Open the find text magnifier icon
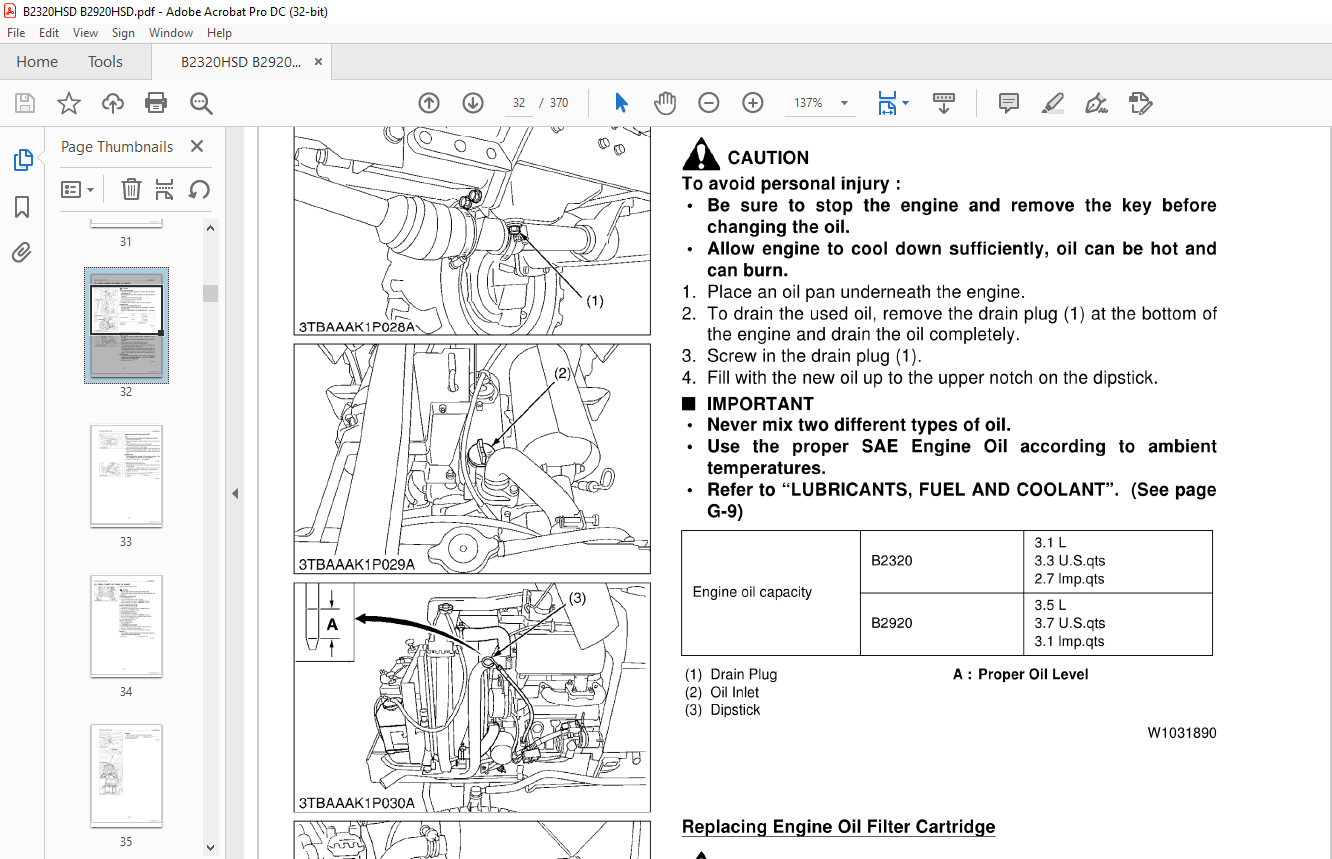Viewport: 1332px width, 859px height. click(201, 103)
